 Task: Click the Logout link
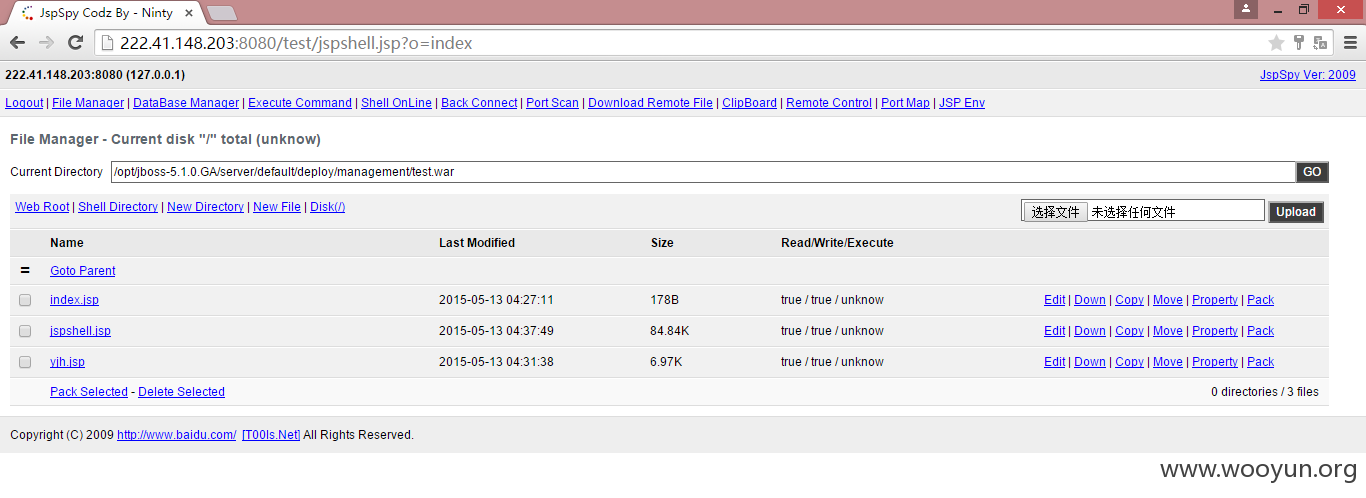(24, 103)
